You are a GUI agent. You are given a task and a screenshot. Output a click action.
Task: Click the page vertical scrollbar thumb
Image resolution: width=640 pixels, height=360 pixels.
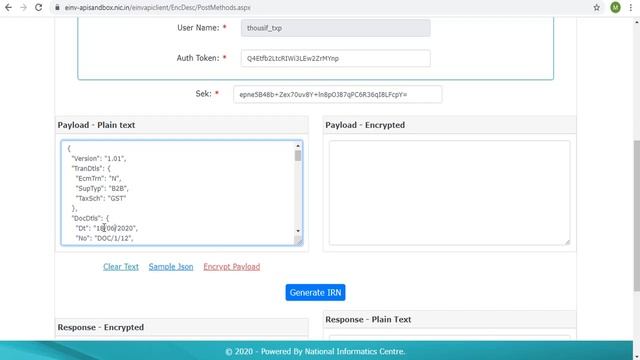[x=636, y=216]
